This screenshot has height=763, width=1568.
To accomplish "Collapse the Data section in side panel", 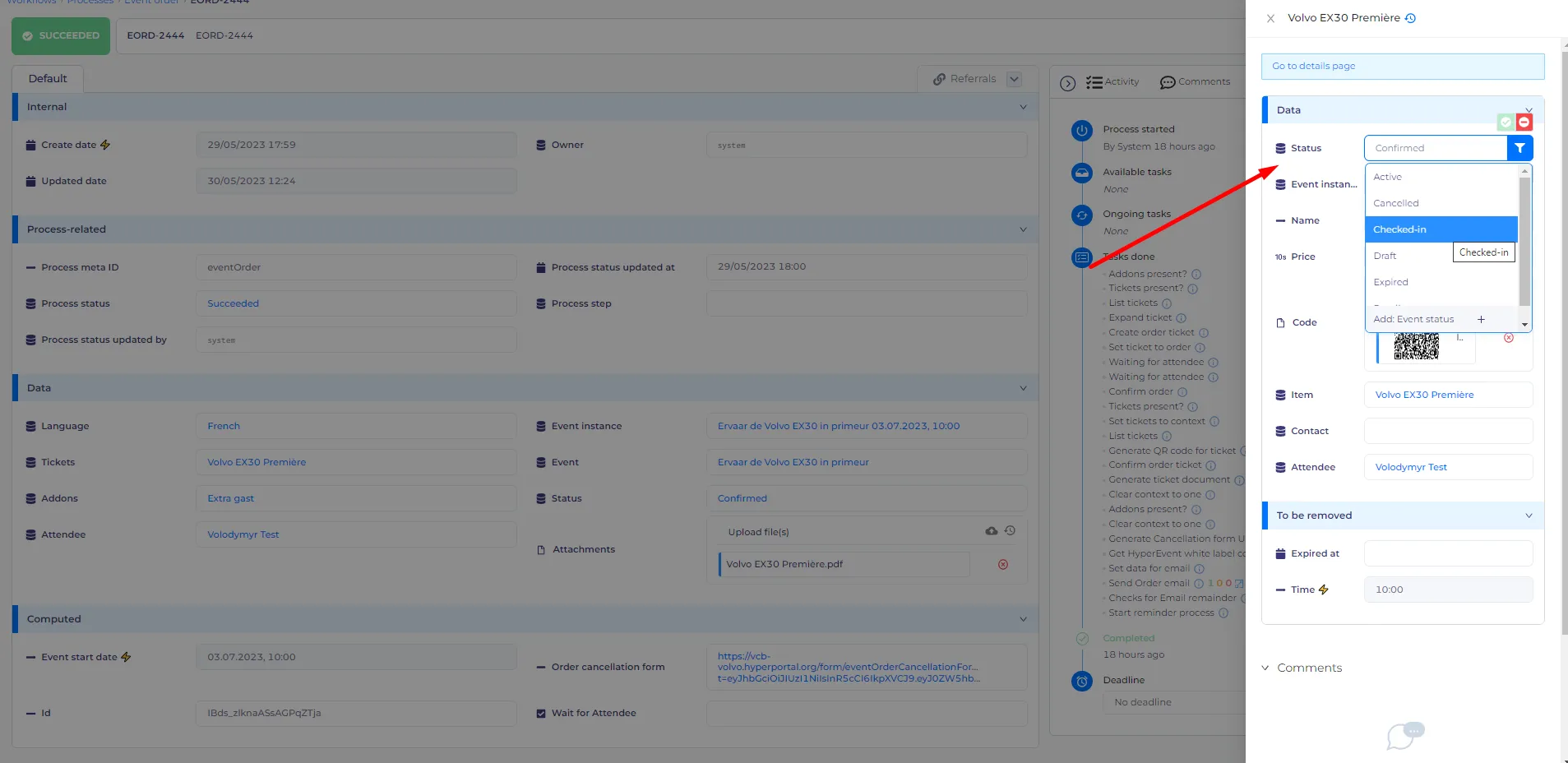I will tap(1529, 110).
